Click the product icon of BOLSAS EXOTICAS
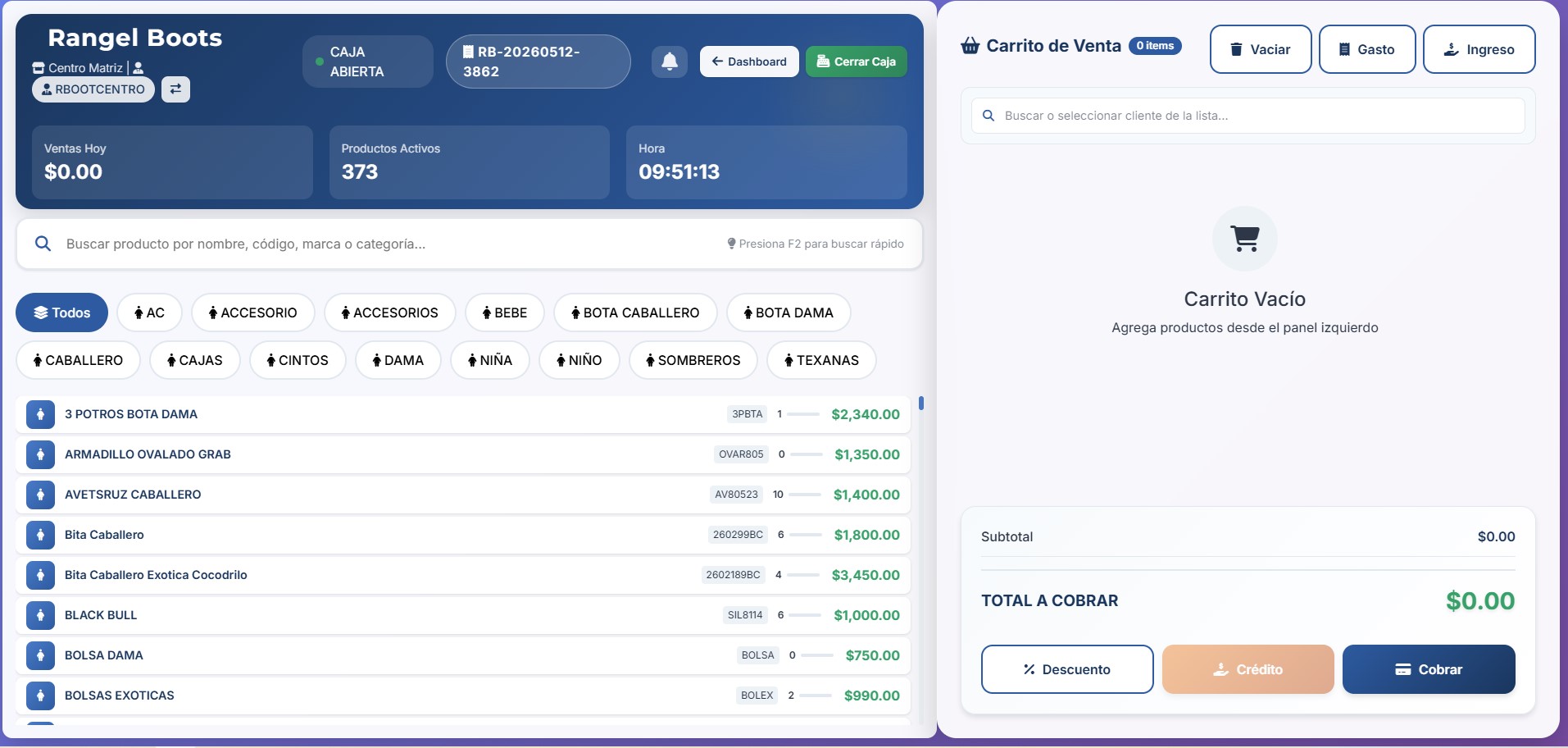This screenshot has height=748, width=1568. point(40,696)
